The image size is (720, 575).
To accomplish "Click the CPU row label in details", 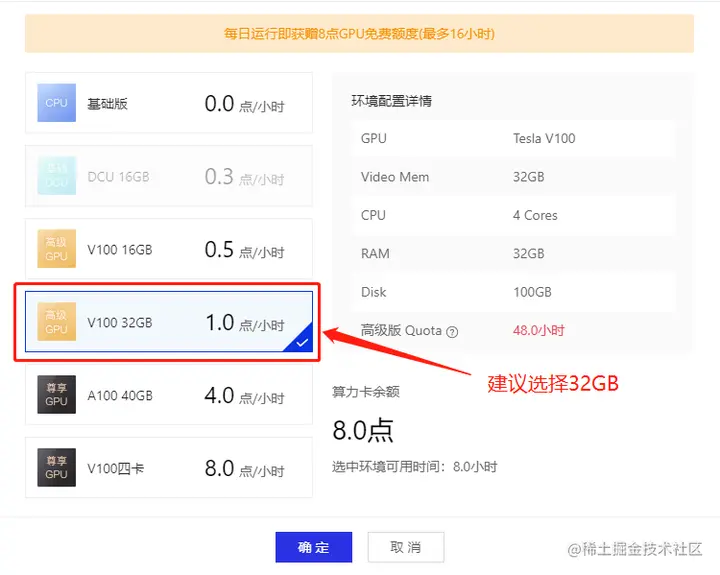I will (373, 215).
